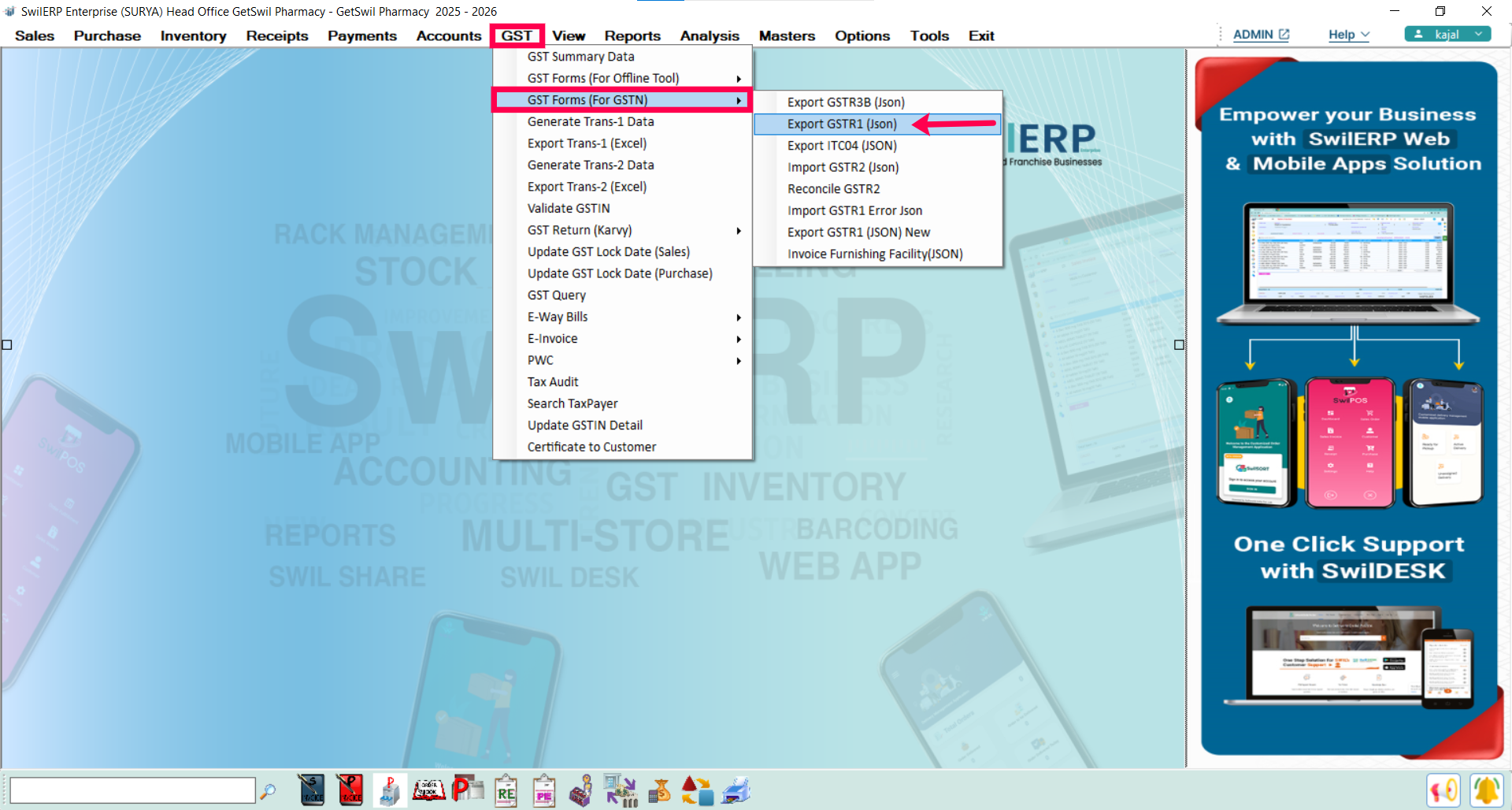Image resolution: width=1512 pixels, height=810 pixels.
Task: Click the megaphone announcement icon
Action: (1443, 790)
